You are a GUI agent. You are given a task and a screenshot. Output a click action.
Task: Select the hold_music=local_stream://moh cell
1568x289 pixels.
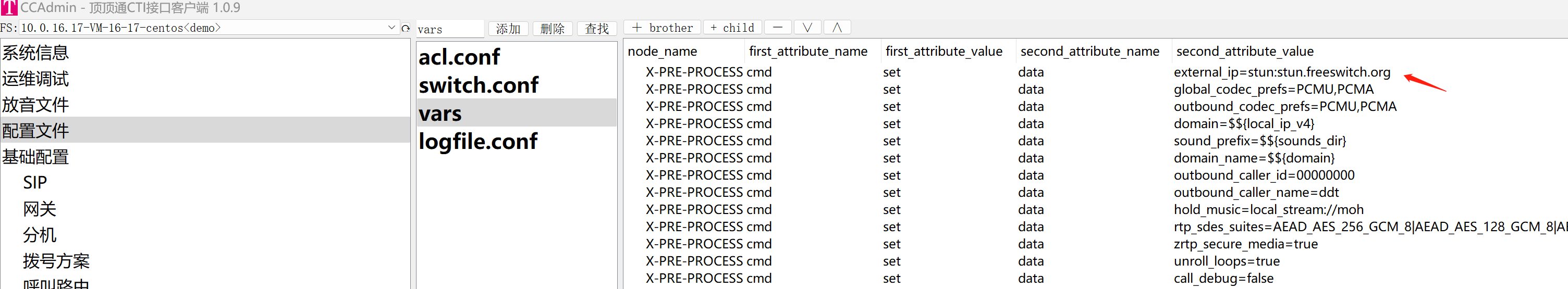click(1268, 209)
